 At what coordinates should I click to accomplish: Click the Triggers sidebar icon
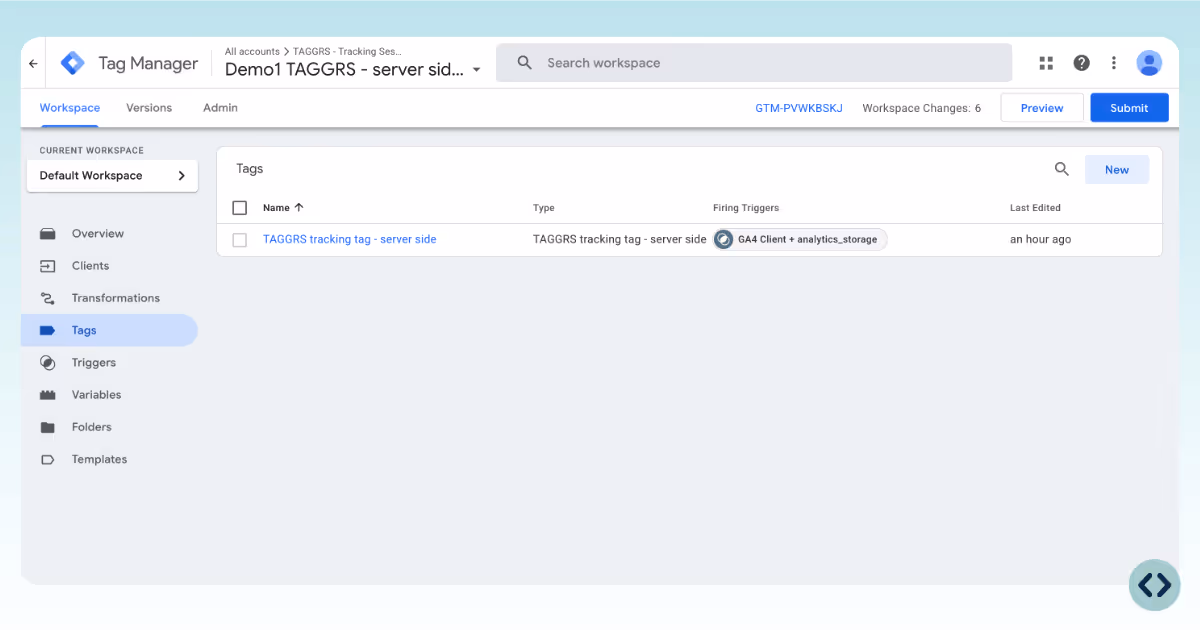pyautogui.click(x=47, y=362)
